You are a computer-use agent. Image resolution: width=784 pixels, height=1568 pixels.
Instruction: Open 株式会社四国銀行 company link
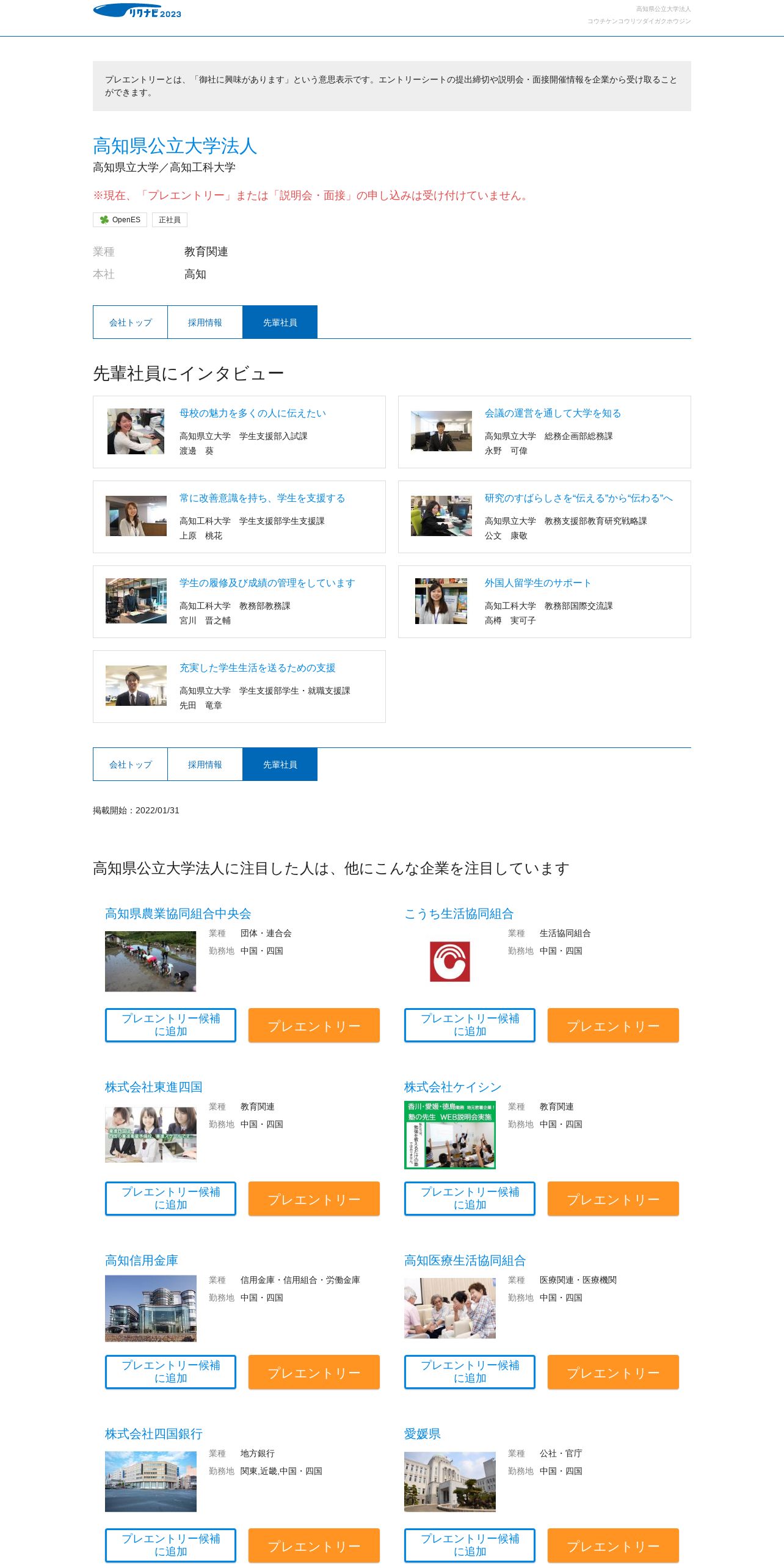154,1434
